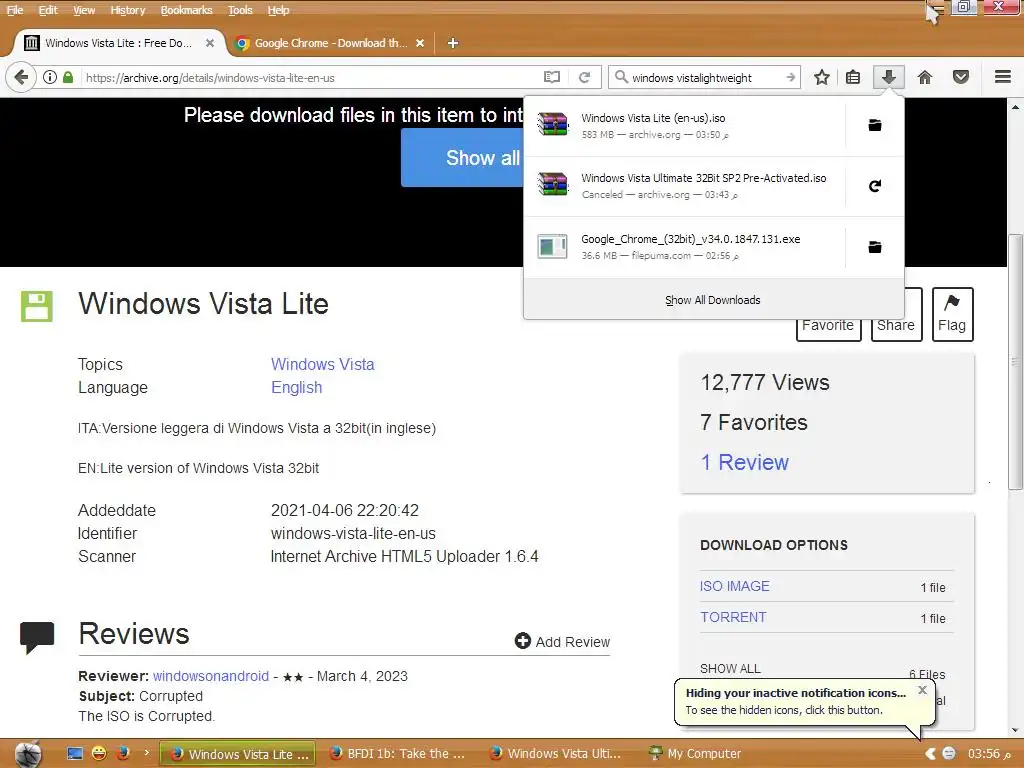The width and height of the screenshot is (1024, 768).
Task: Open the Start menu button
Action: coord(28,754)
